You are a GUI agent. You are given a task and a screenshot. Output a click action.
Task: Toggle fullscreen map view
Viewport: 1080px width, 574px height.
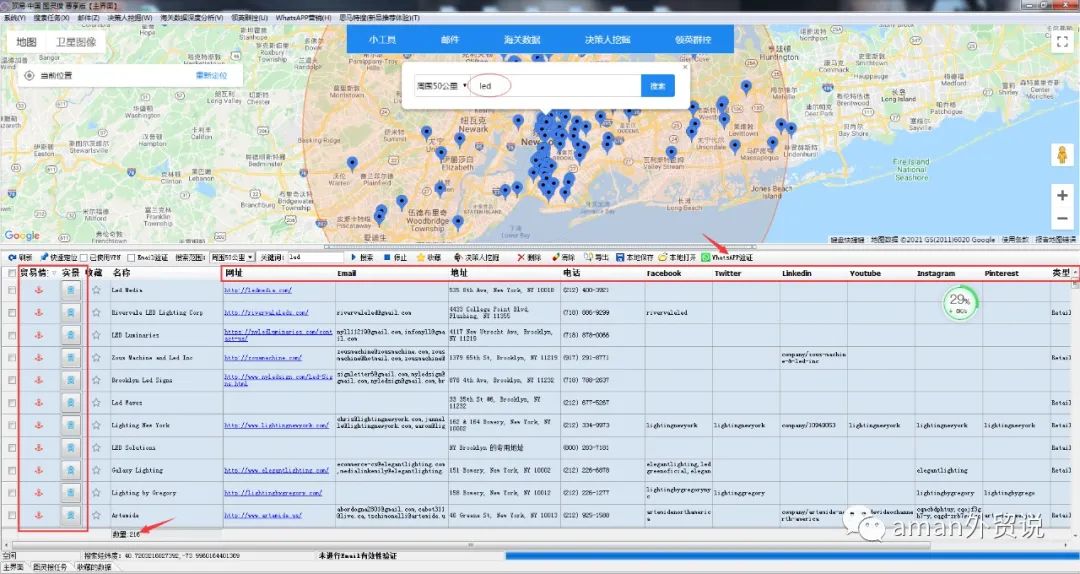[x=1061, y=41]
